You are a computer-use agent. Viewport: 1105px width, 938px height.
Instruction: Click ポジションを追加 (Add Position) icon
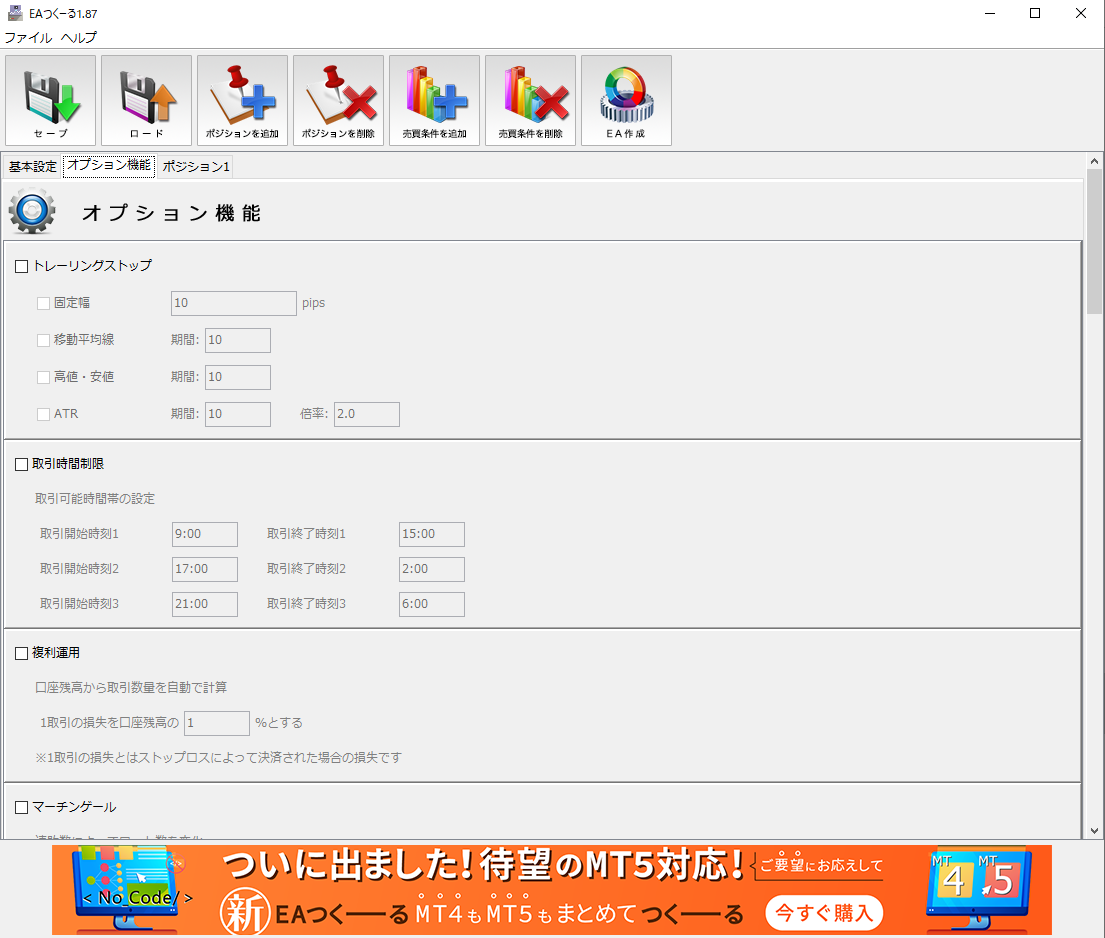coord(242,100)
